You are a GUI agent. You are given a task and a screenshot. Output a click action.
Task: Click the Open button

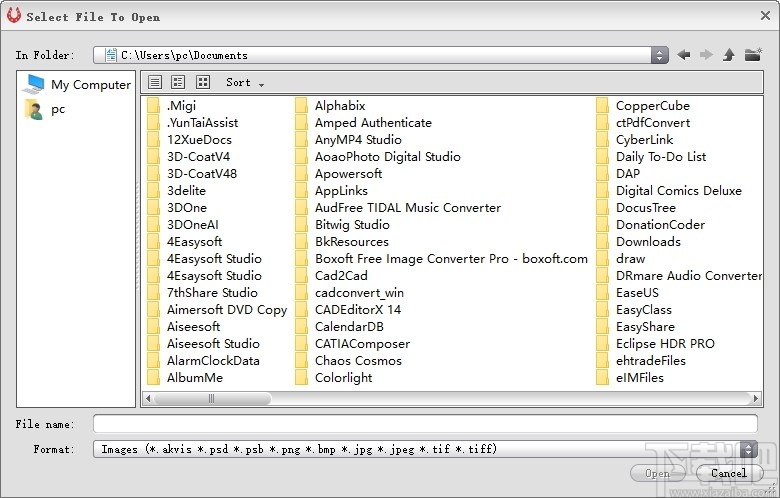point(658,473)
